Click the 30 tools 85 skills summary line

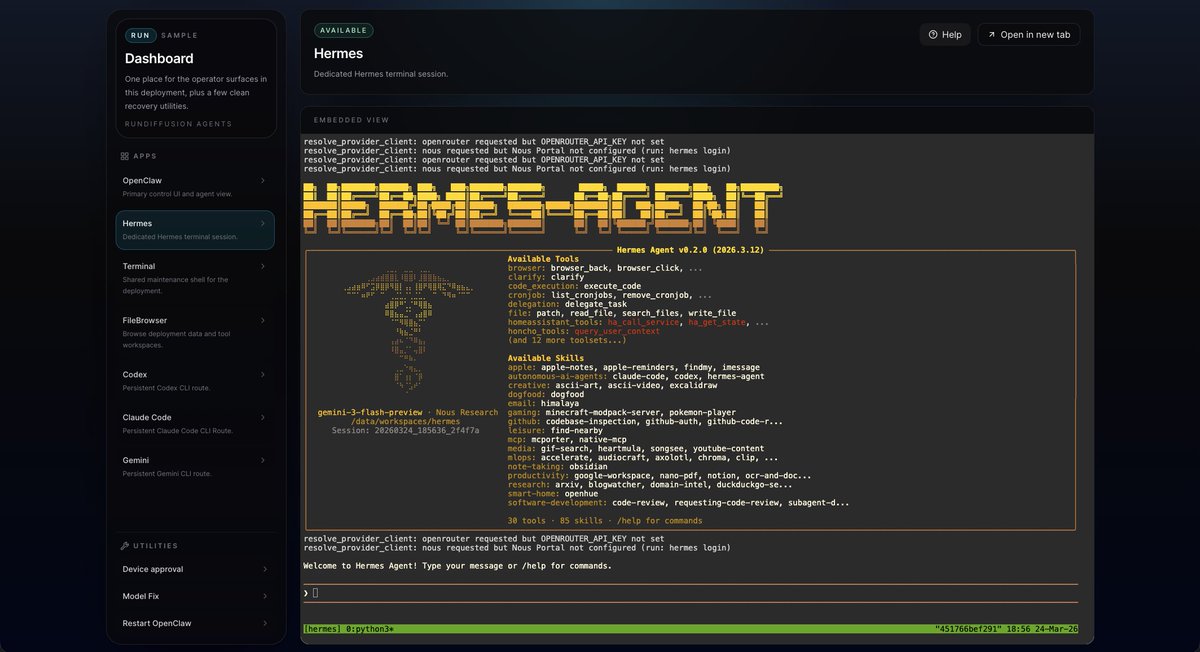(605, 520)
